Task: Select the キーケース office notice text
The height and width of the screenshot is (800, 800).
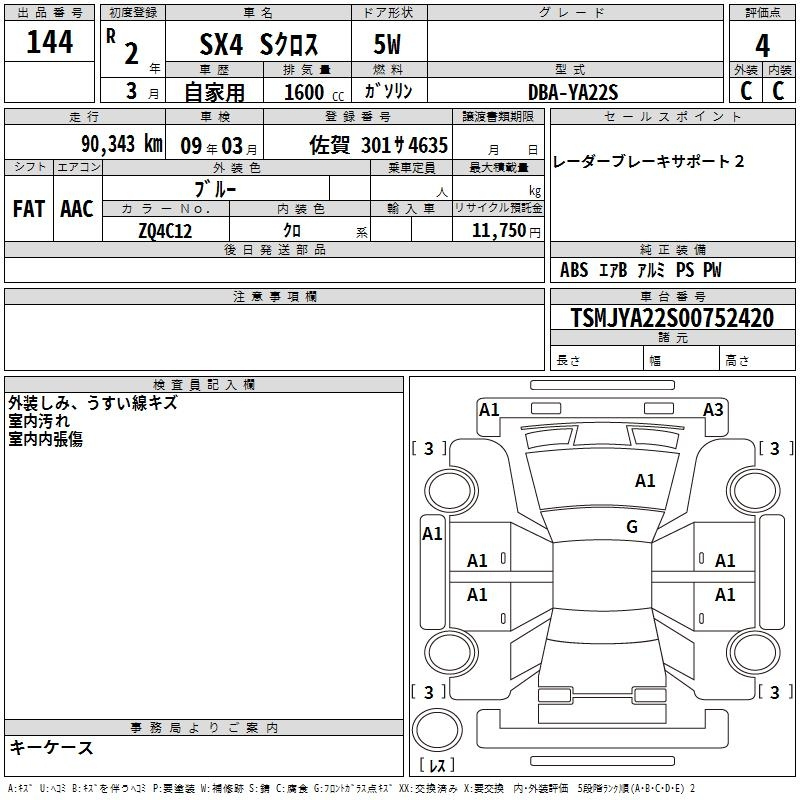Action: point(52,748)
